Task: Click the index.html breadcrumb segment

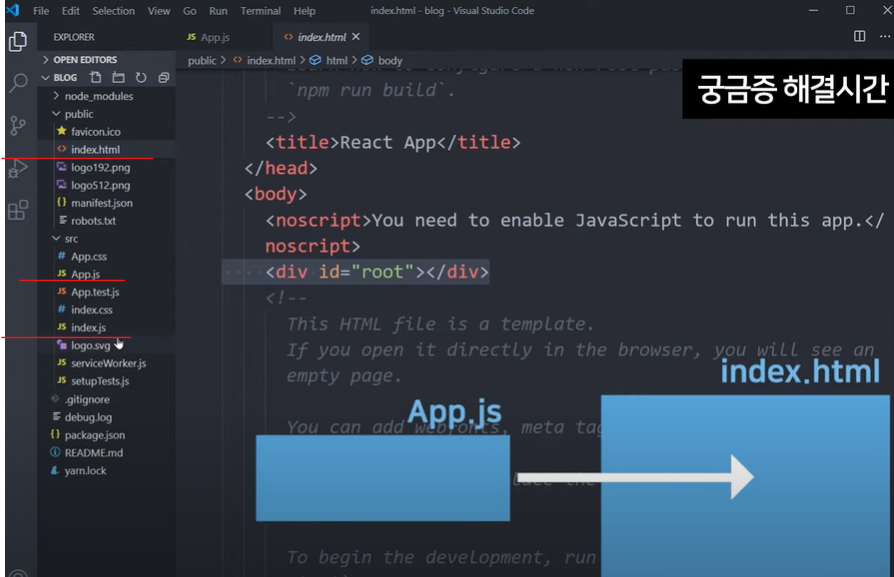Action: click(x=271, y=60)
